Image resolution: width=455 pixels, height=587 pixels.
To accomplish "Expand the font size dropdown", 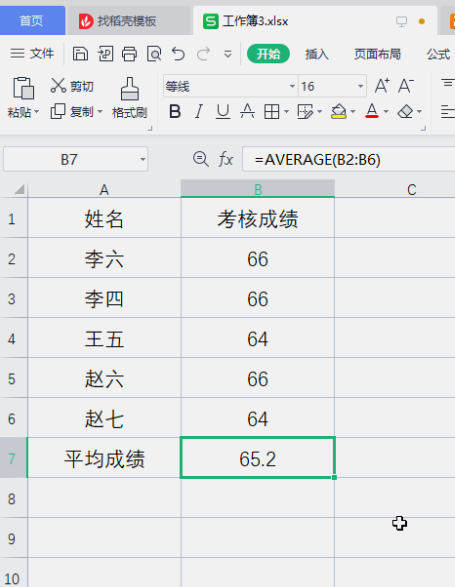I will [x=360, y=86].
